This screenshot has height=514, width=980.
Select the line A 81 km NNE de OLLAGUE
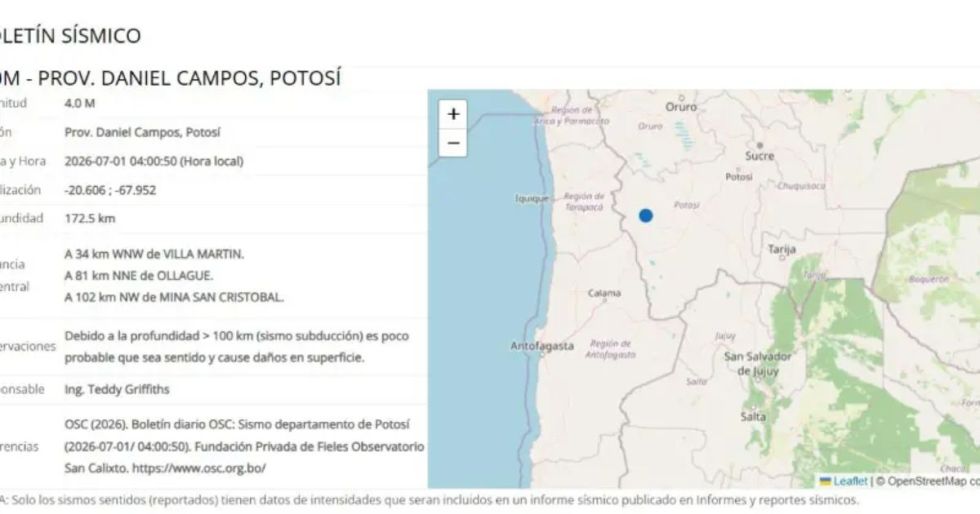139,275
